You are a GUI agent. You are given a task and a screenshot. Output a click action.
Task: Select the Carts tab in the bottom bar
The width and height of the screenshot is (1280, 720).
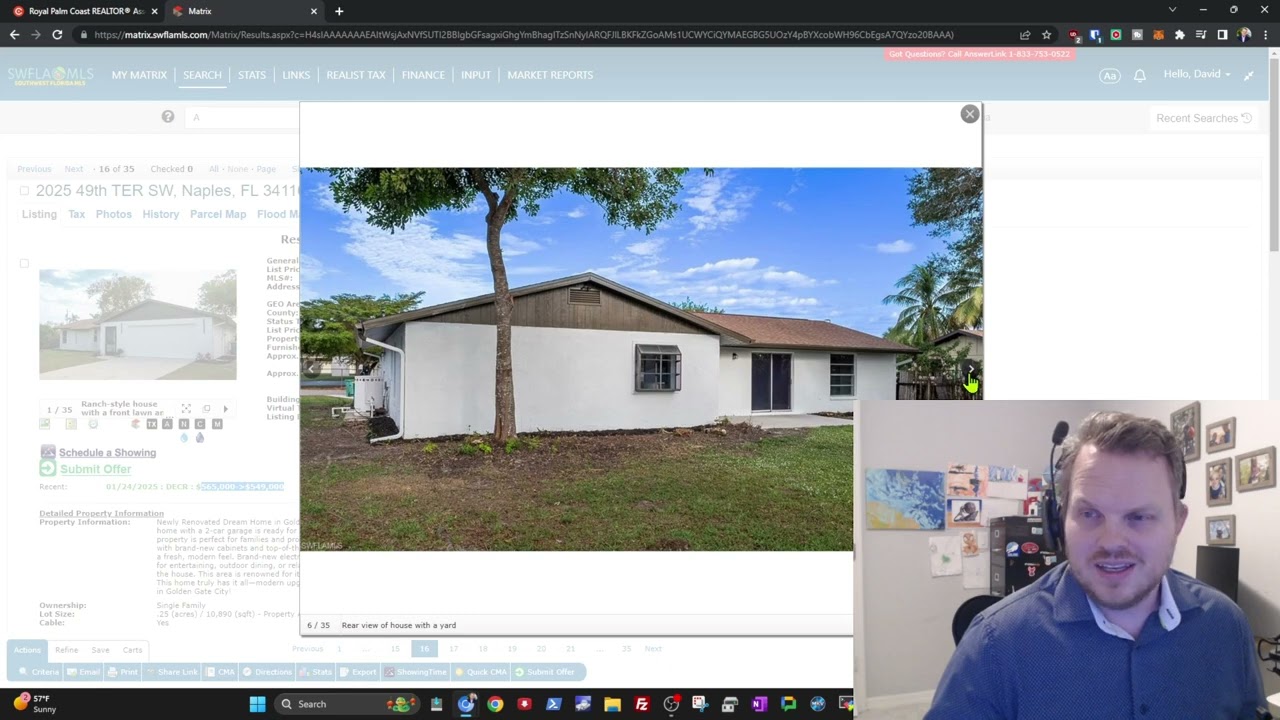pos(132,650)
